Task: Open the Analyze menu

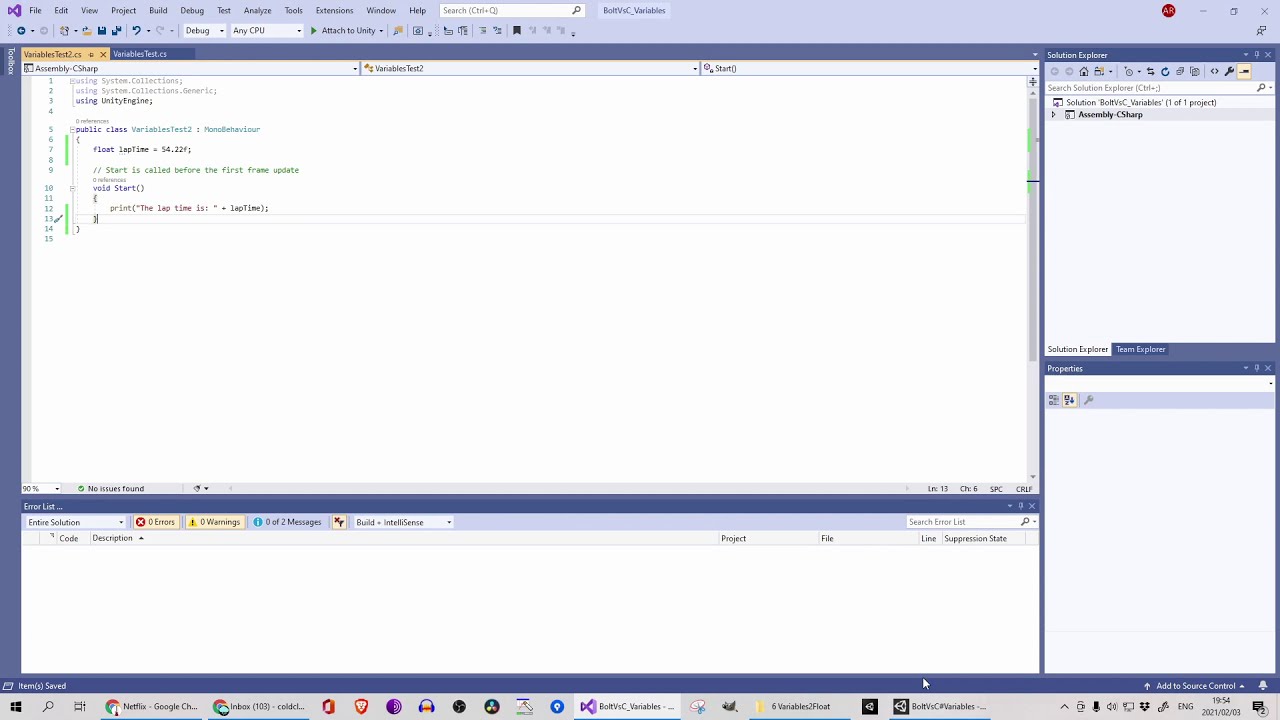Action: tap(257, 10)
